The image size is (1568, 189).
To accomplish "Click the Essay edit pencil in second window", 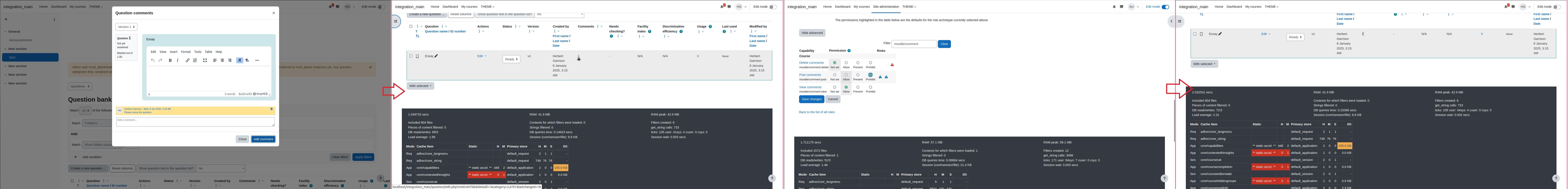I will (436, 56).
